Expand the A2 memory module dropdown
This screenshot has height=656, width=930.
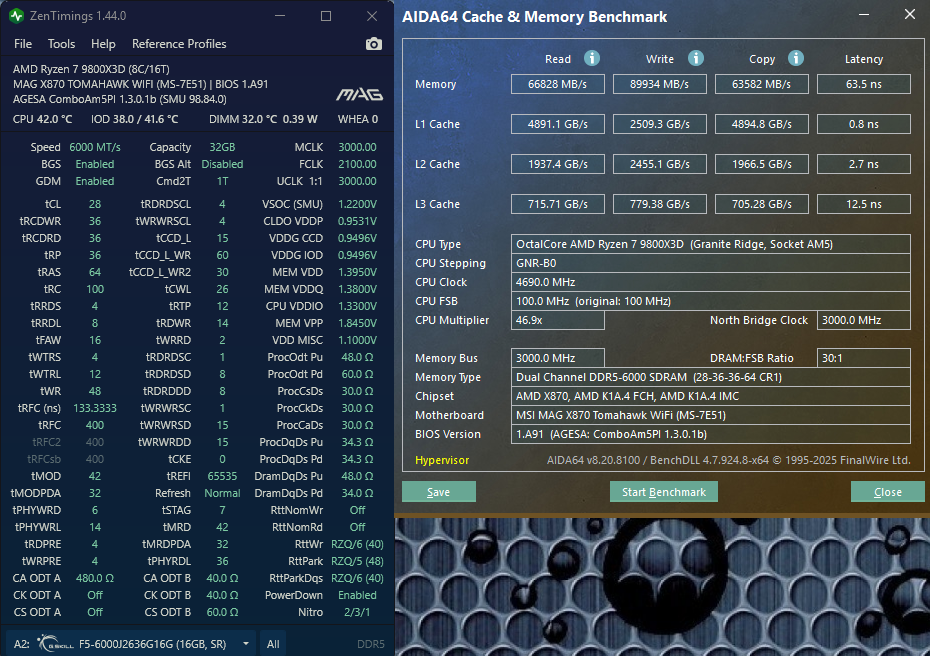click(246, 644)
